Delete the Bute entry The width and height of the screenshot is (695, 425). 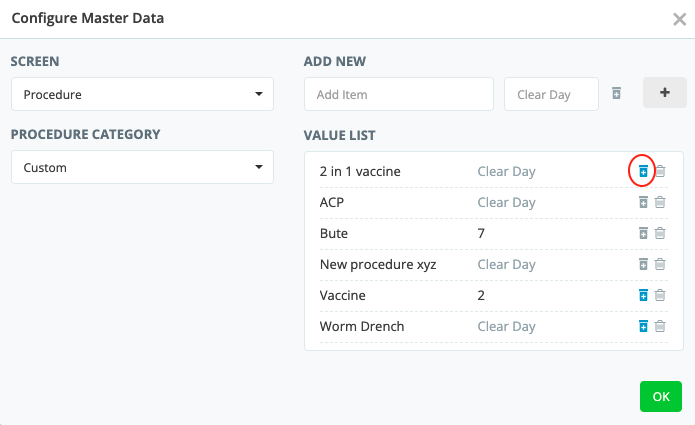point(660,234)
